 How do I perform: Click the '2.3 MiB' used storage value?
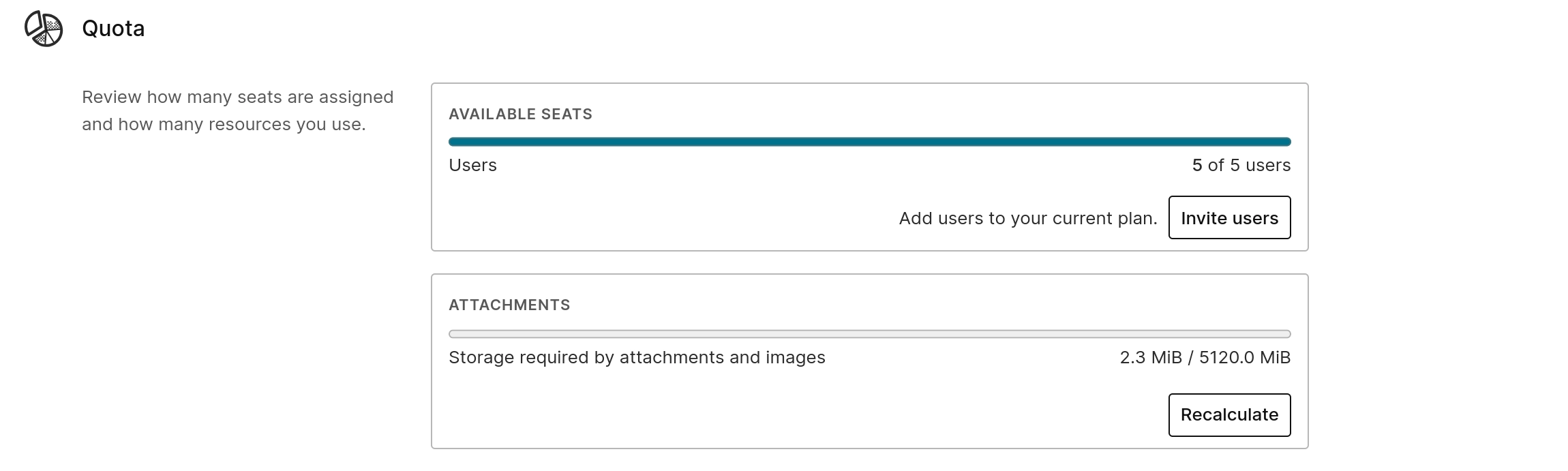[1150, 357]
